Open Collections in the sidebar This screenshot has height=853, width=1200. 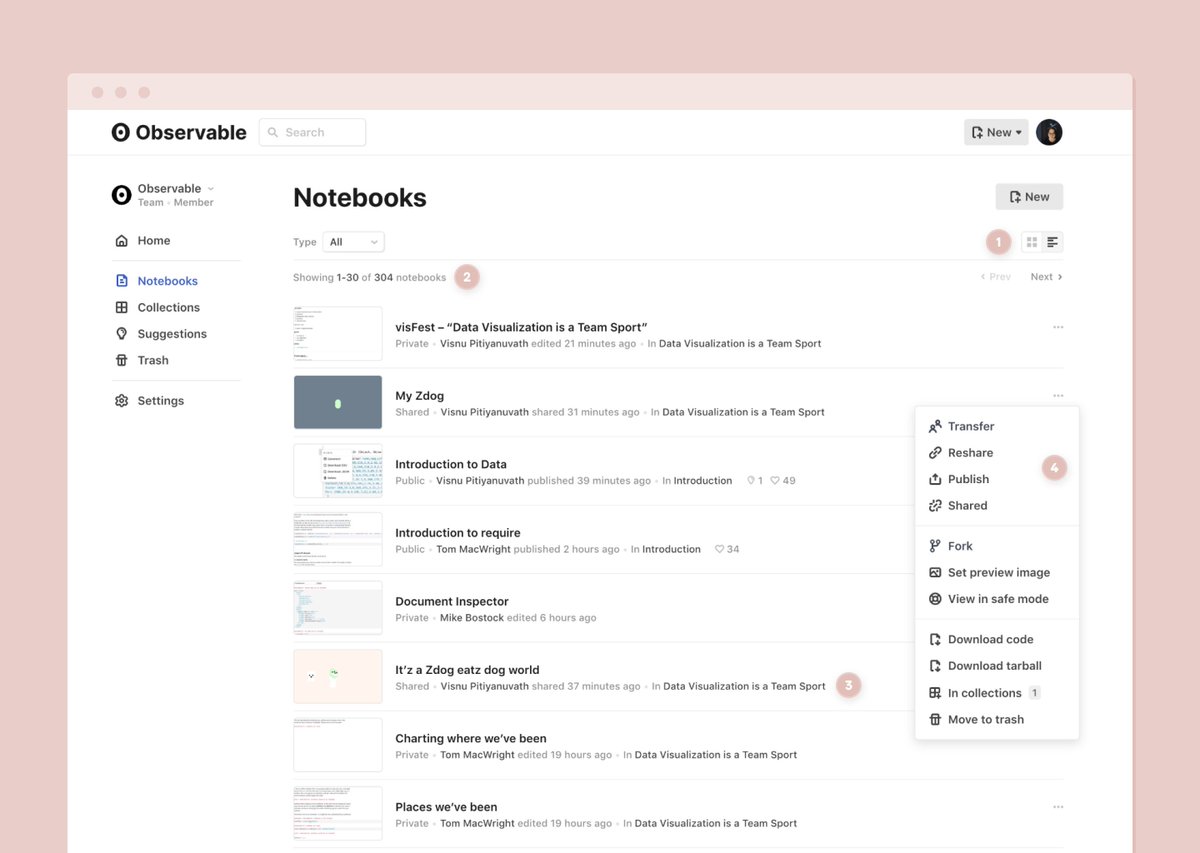click(169, 308)
